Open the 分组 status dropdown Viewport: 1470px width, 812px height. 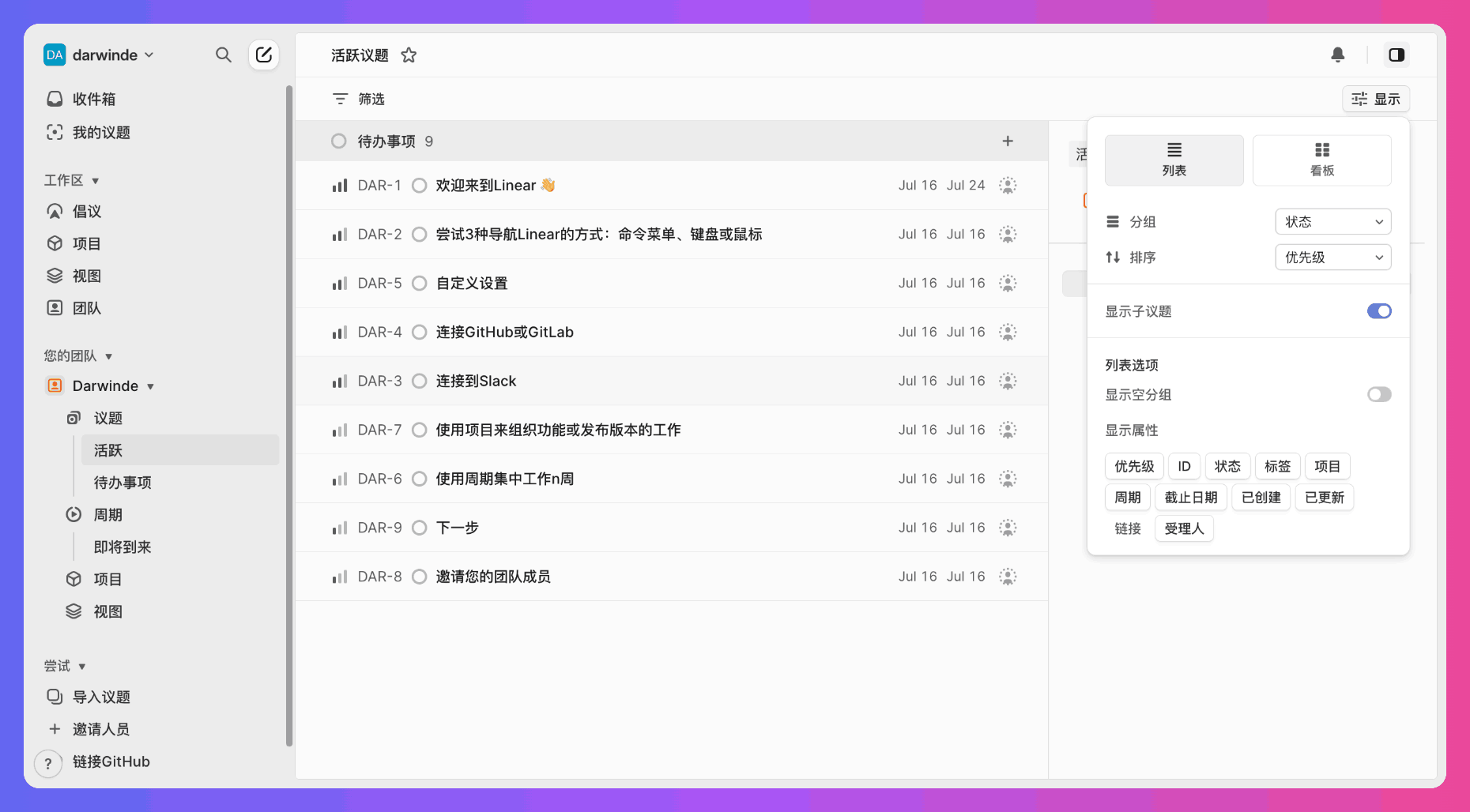tap(1332, 222)
